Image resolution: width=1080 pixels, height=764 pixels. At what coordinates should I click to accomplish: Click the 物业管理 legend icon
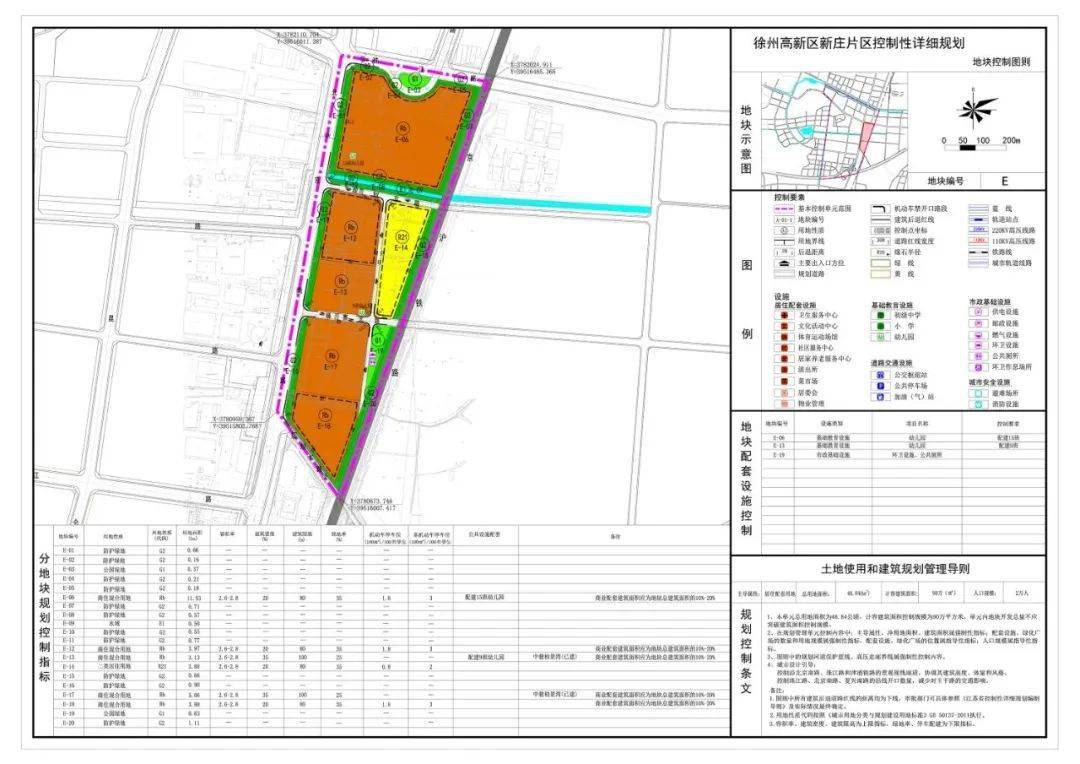coord(784,403)
